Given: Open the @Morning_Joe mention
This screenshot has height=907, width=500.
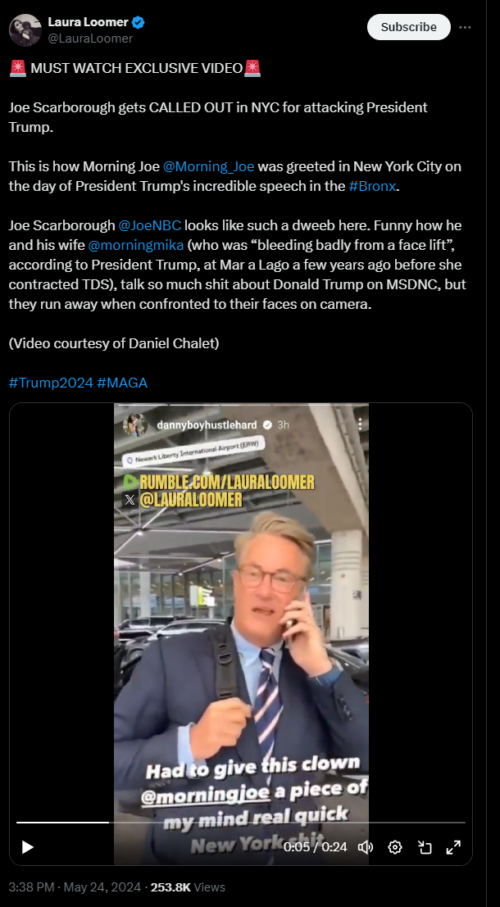Looking at the screenshot, I should click(208, 167).
